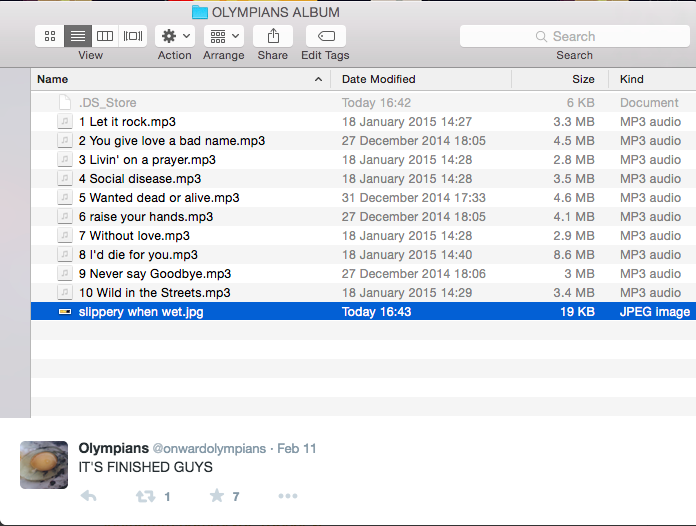Screen dimensions: 696x526
Task: Click the .DS_Store document icon
Action: (x=65, y=103)
